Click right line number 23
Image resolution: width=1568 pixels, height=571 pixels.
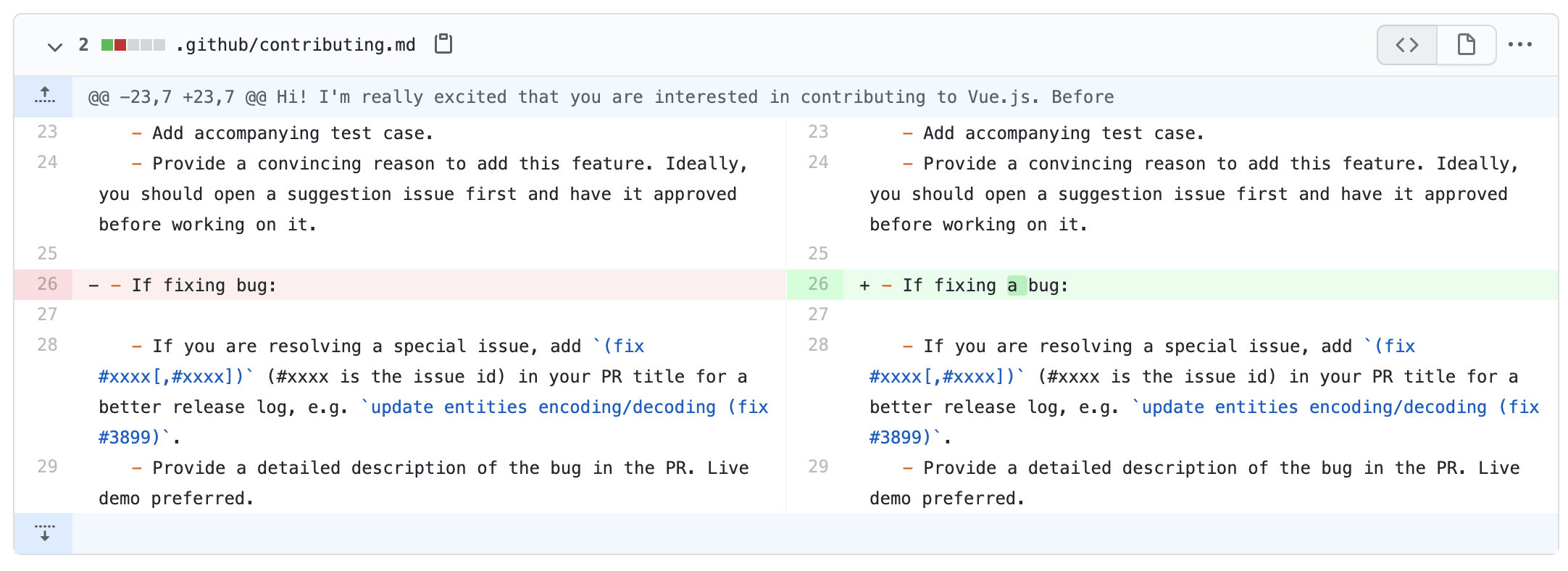818,132
